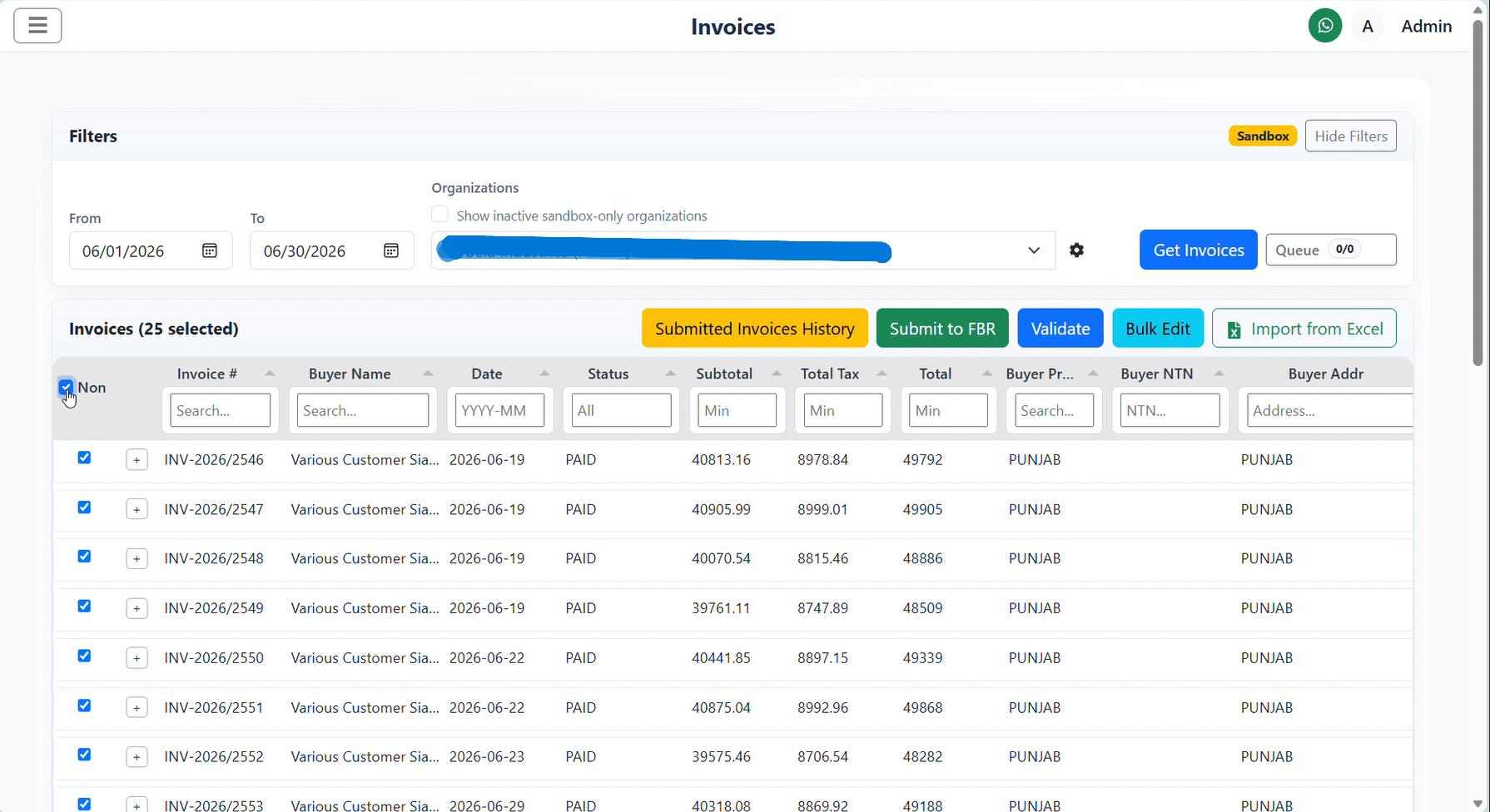
Task: Open Submitted Invoices History
Action: click(754, 328)
